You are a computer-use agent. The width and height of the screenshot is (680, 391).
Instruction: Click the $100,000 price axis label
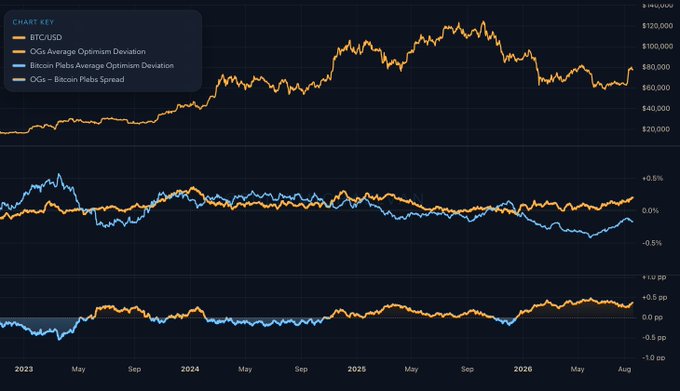(657, 46)
